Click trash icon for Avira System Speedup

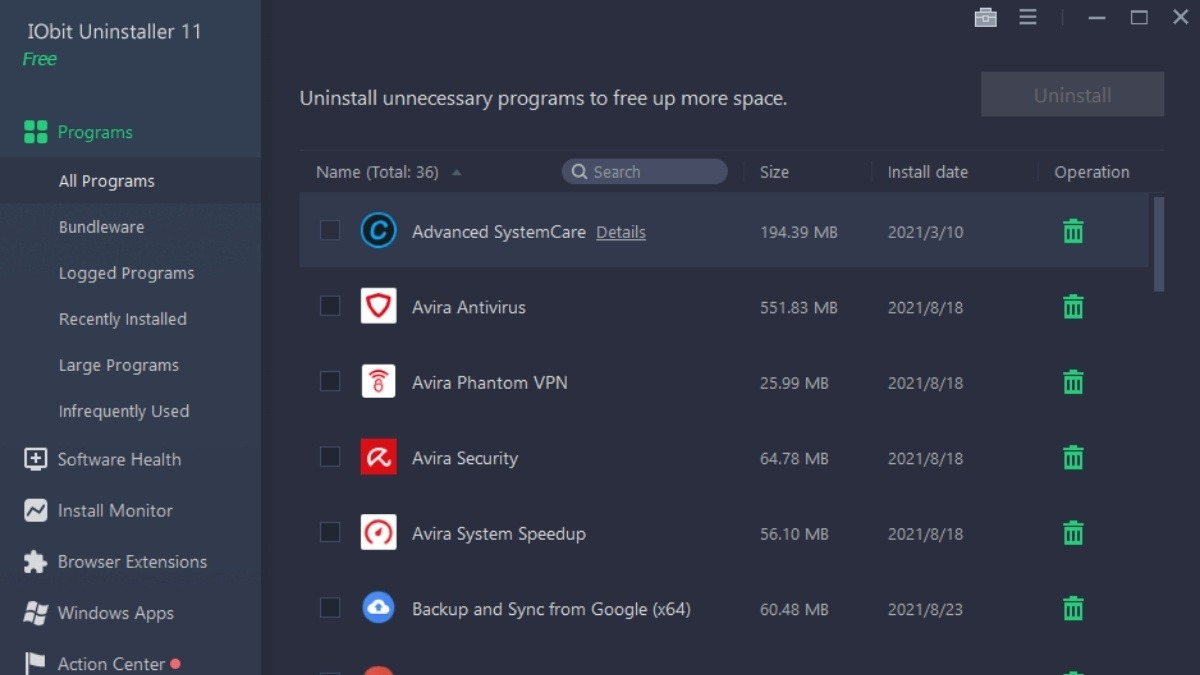point(1073,533)
